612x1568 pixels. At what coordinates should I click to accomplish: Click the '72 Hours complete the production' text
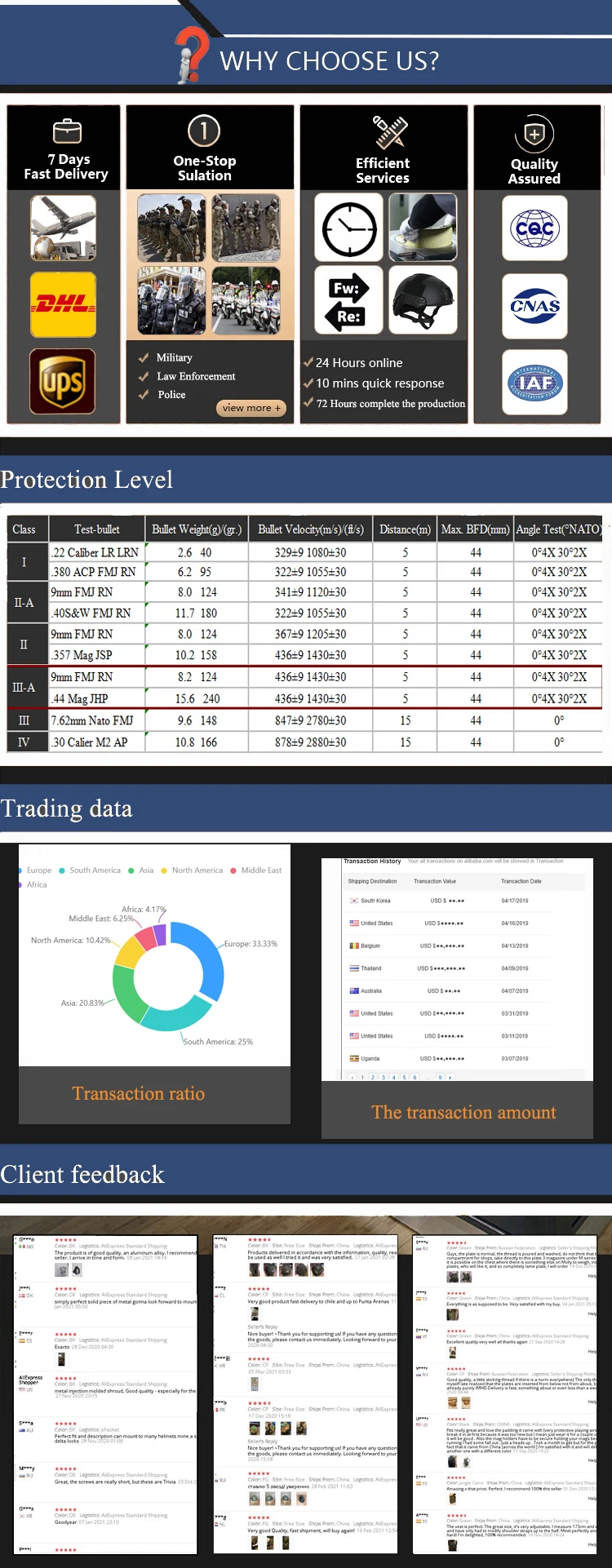(x=391, y=404)
